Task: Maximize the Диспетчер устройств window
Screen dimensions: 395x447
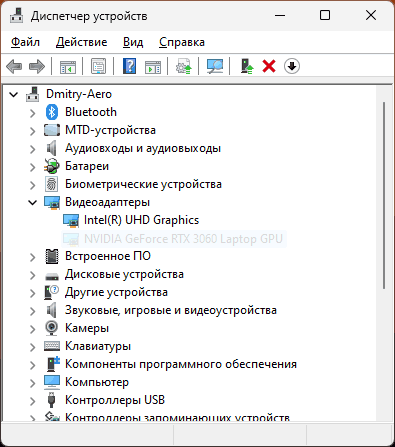Action: pos(325,15)
